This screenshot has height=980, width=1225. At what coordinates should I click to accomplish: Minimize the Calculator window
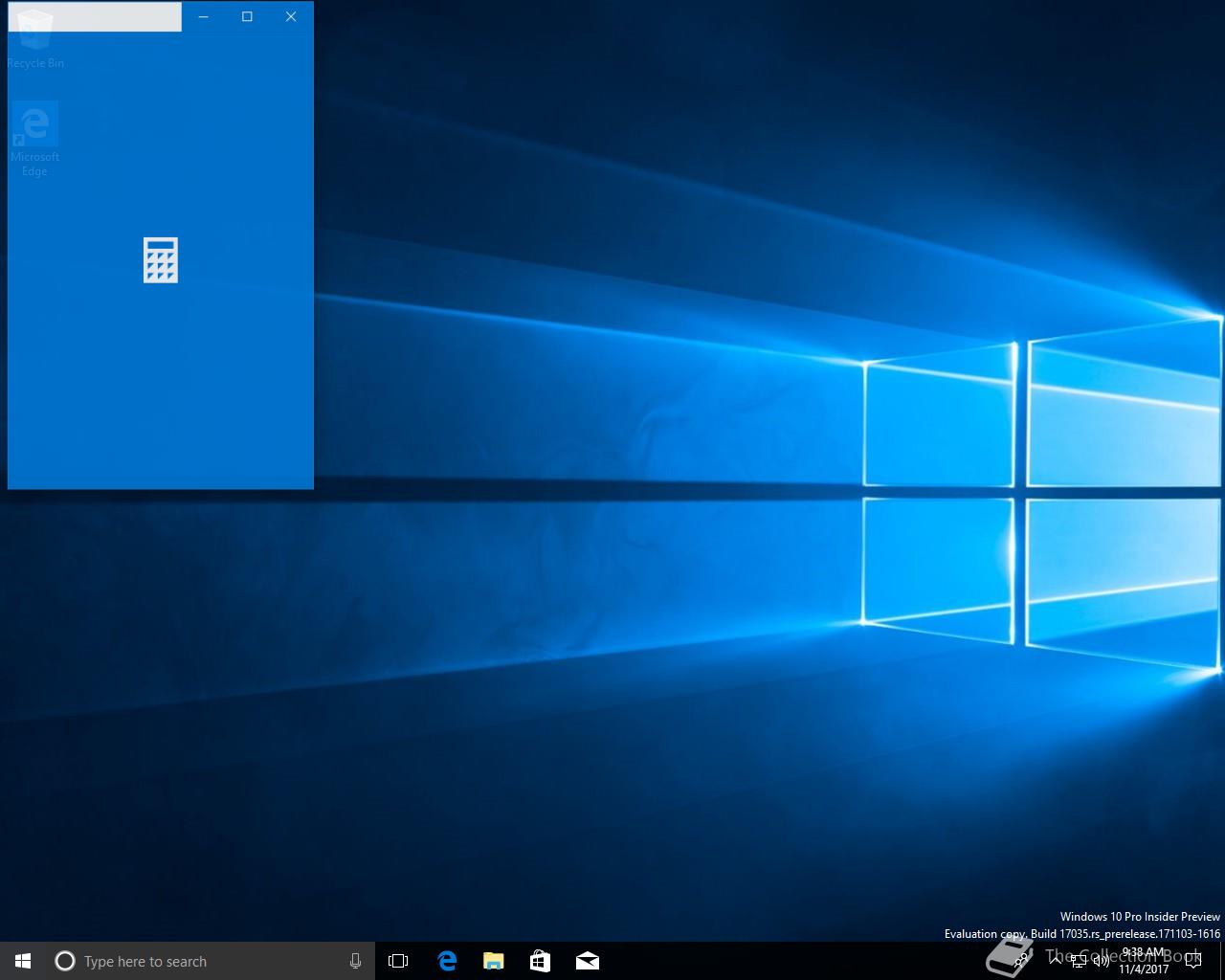(x=203, y=16)
